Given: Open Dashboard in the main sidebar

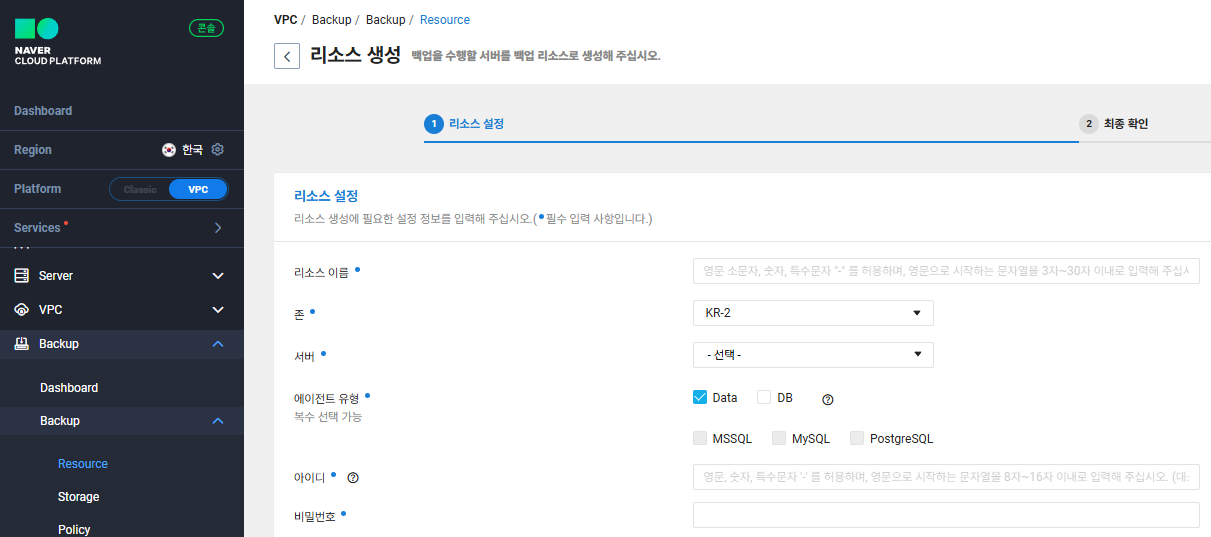Looking at the screenshot, I should coord(43,111).
